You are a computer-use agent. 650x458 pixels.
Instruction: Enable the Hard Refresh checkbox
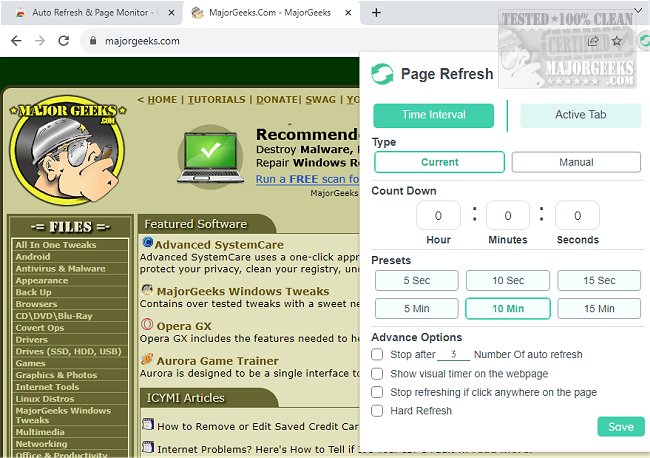click(377, 411)
